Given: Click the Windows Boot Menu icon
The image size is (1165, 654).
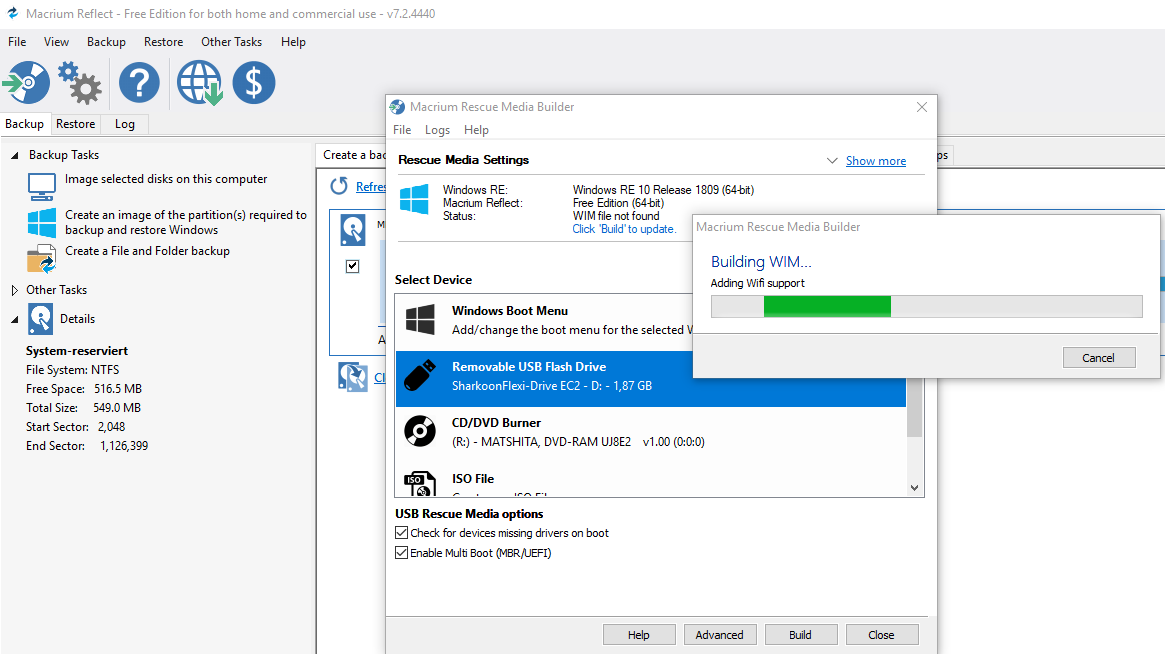Looking at the screenshot, I should tap(420, 320).
